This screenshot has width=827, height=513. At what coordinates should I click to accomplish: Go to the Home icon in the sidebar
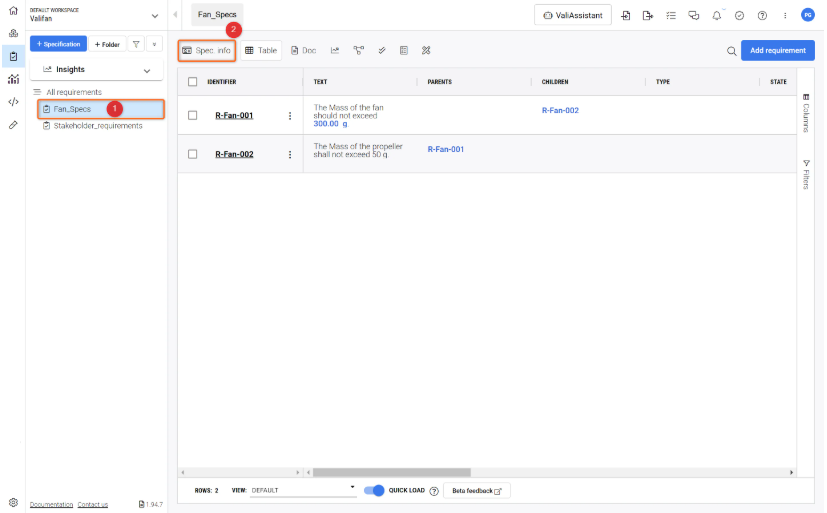click(x=13, y=11)
